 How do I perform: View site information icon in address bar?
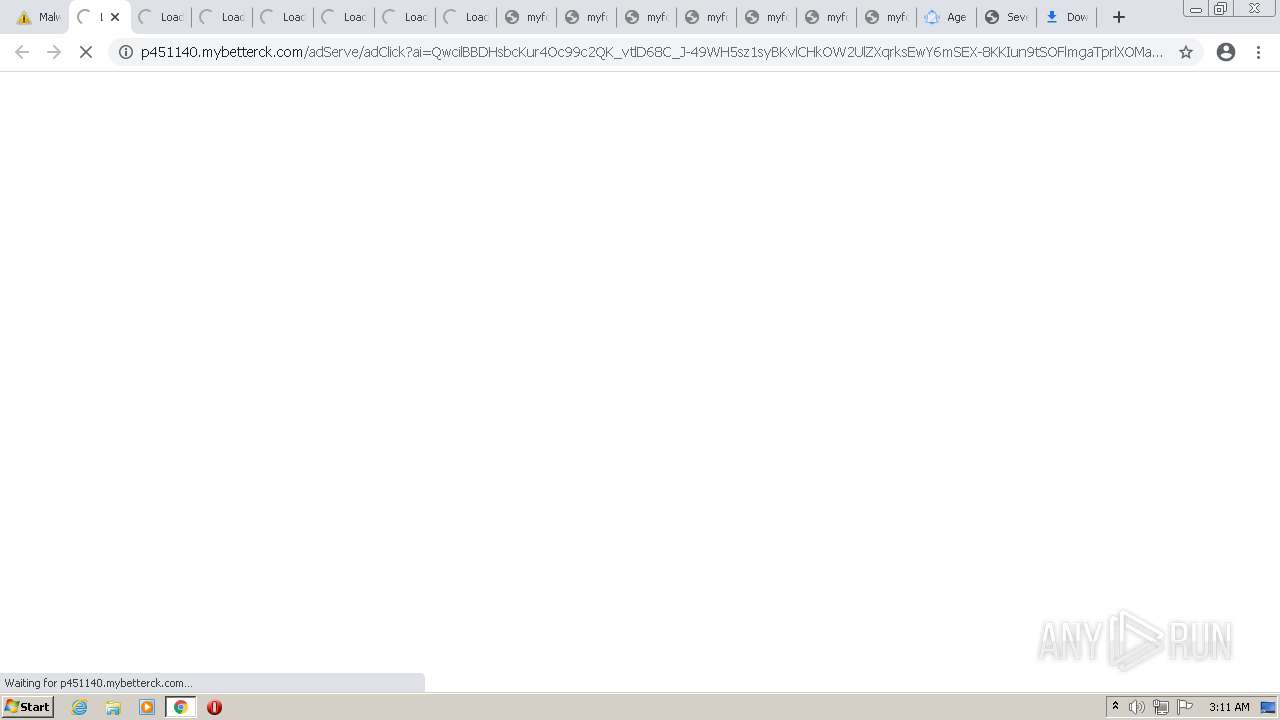tap(126, 52)
